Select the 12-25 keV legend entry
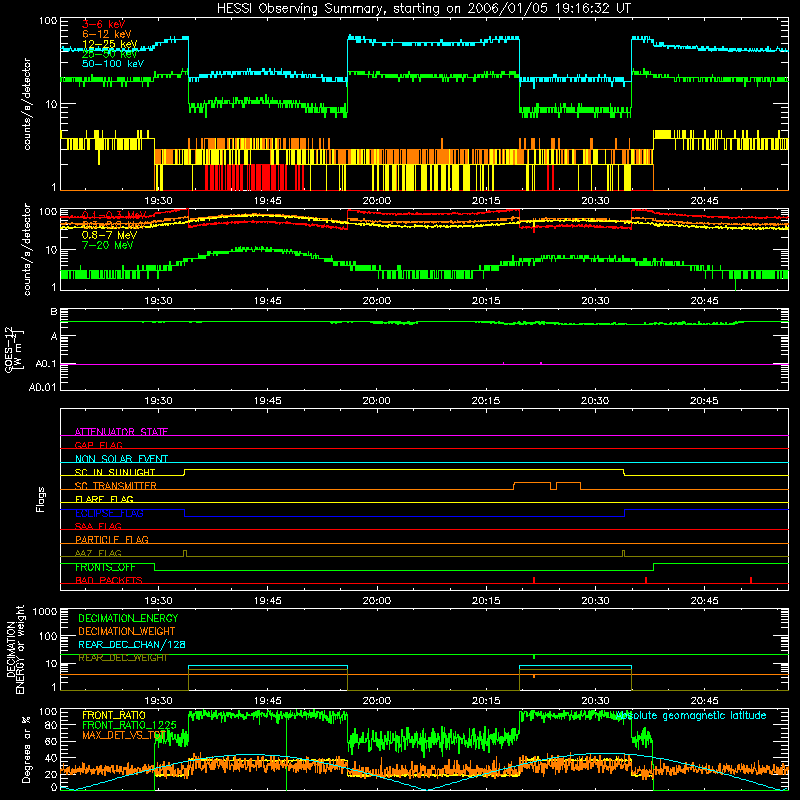The image size is (800, 800). click(109, 44)
